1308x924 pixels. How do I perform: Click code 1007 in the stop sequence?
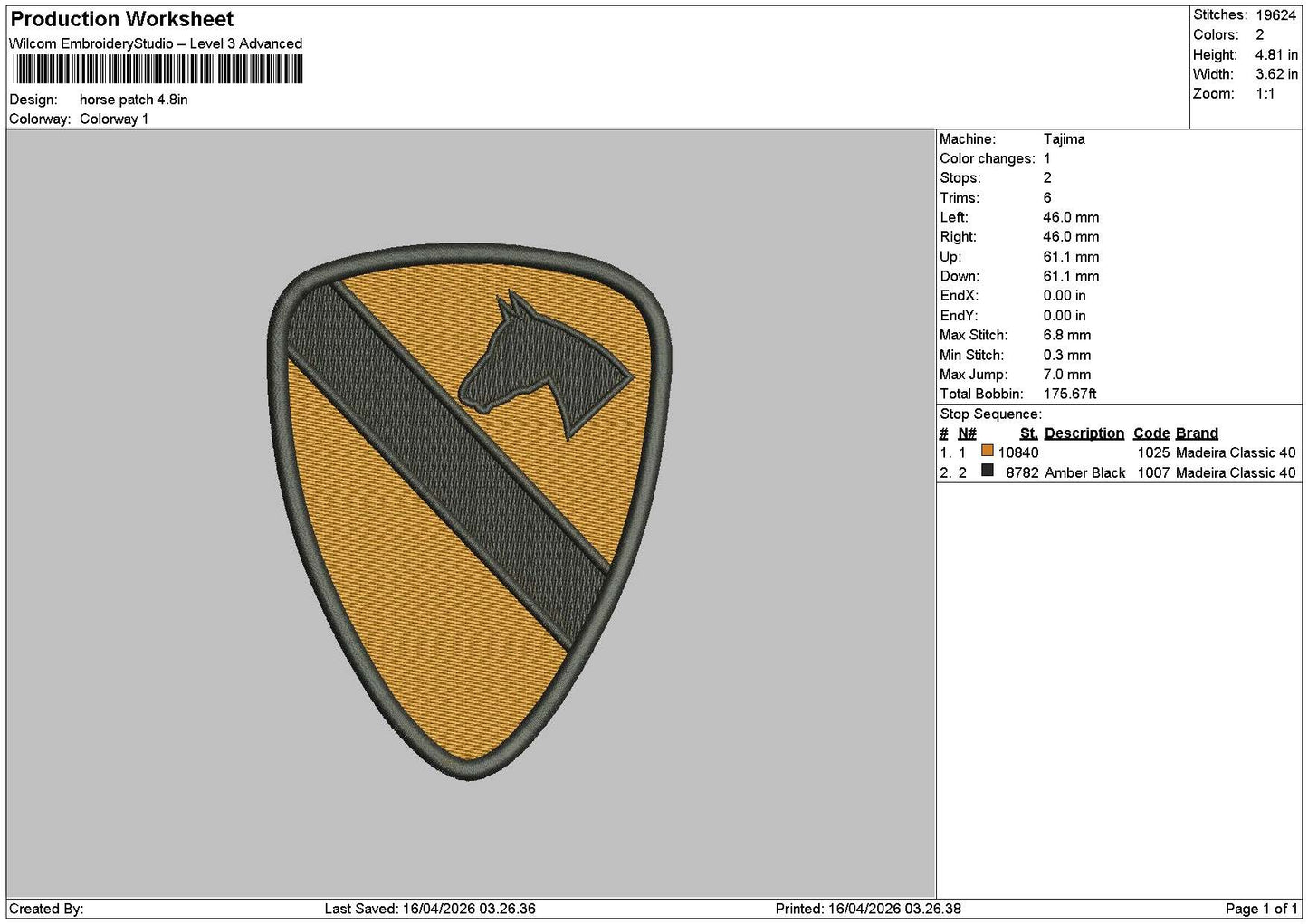[x=1153, y=472]
